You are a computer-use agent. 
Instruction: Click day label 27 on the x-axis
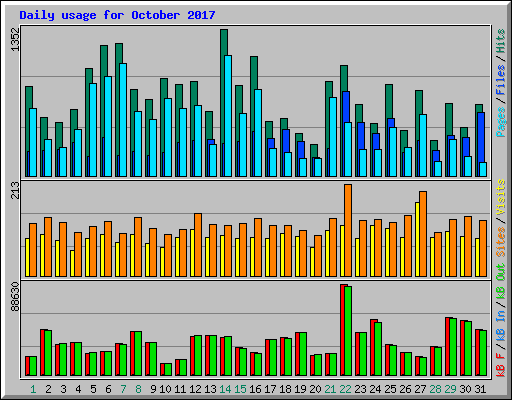click(x=420, y=389)
